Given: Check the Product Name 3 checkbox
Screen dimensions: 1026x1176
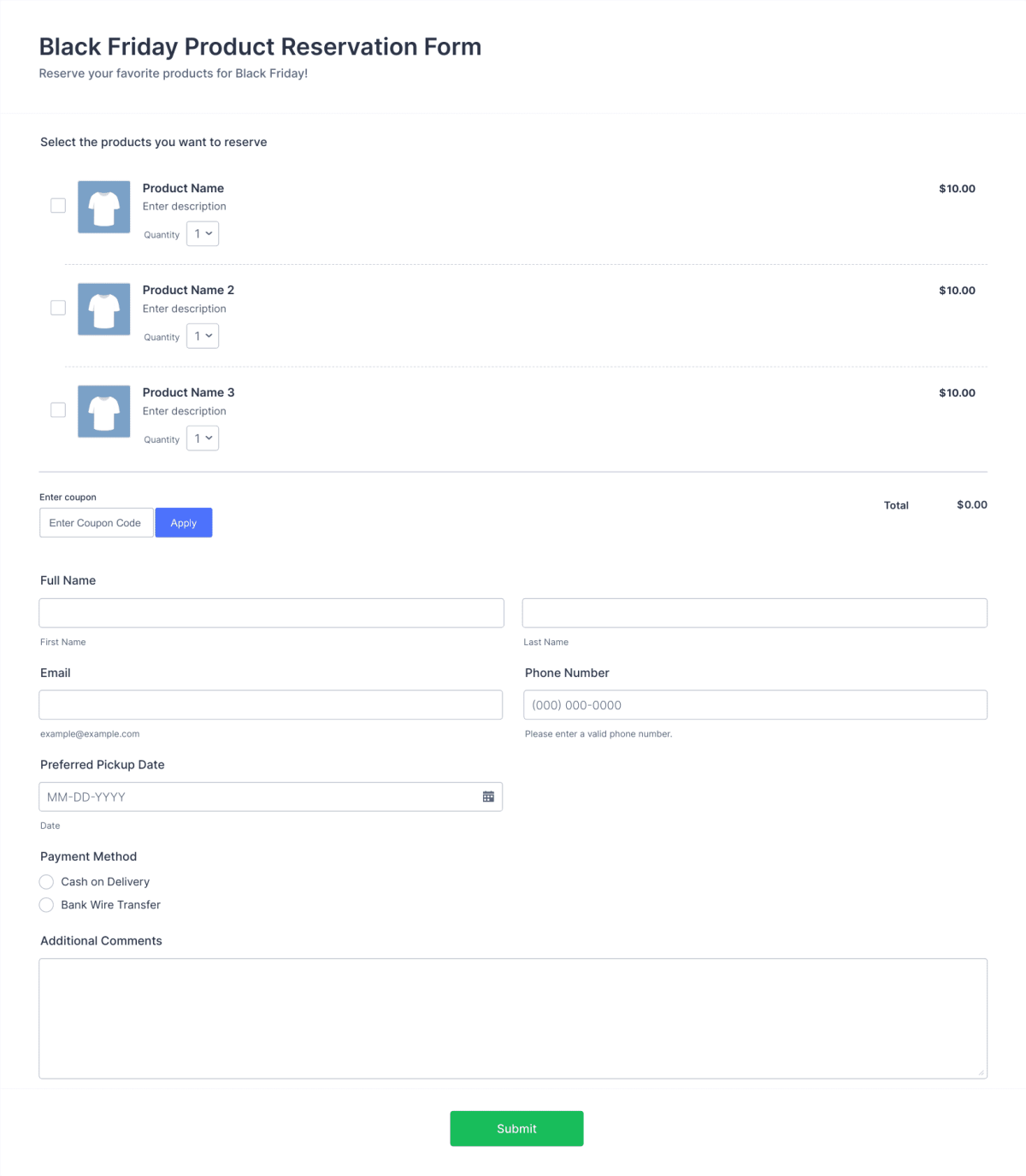Looking at the screenshot, I should coord(57,409).
